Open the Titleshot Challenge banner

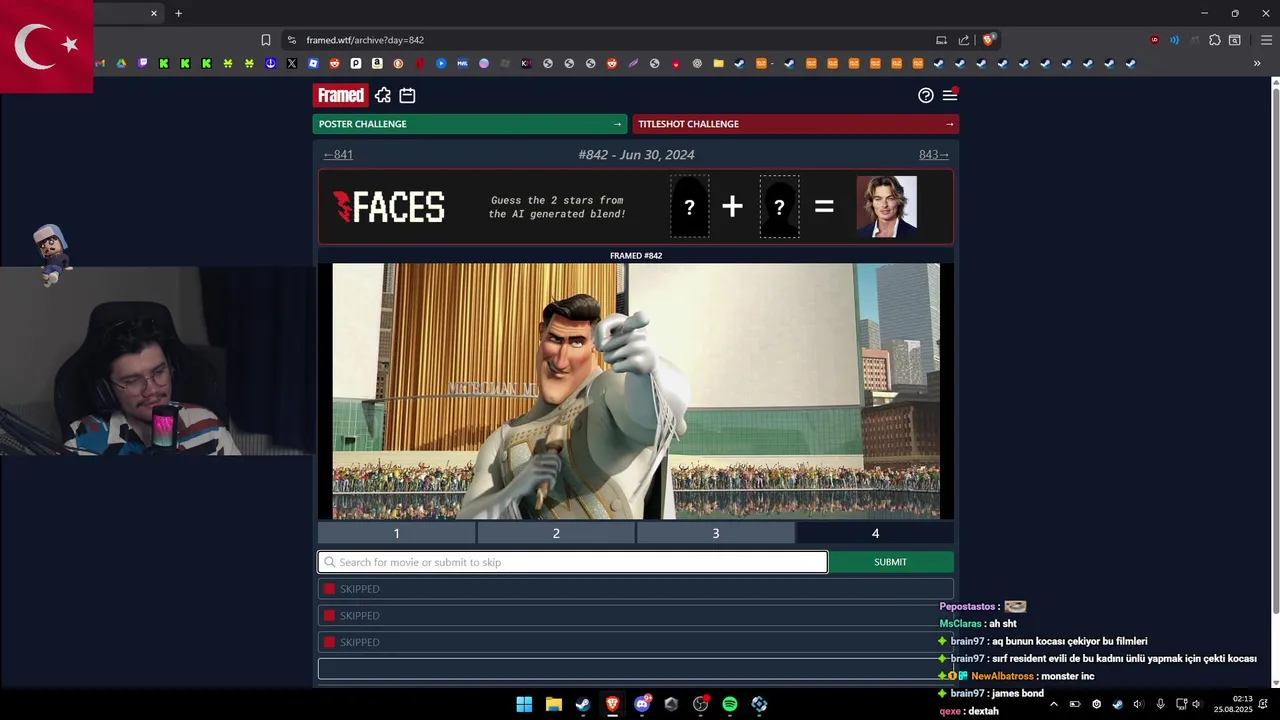[x=796, y=124]
